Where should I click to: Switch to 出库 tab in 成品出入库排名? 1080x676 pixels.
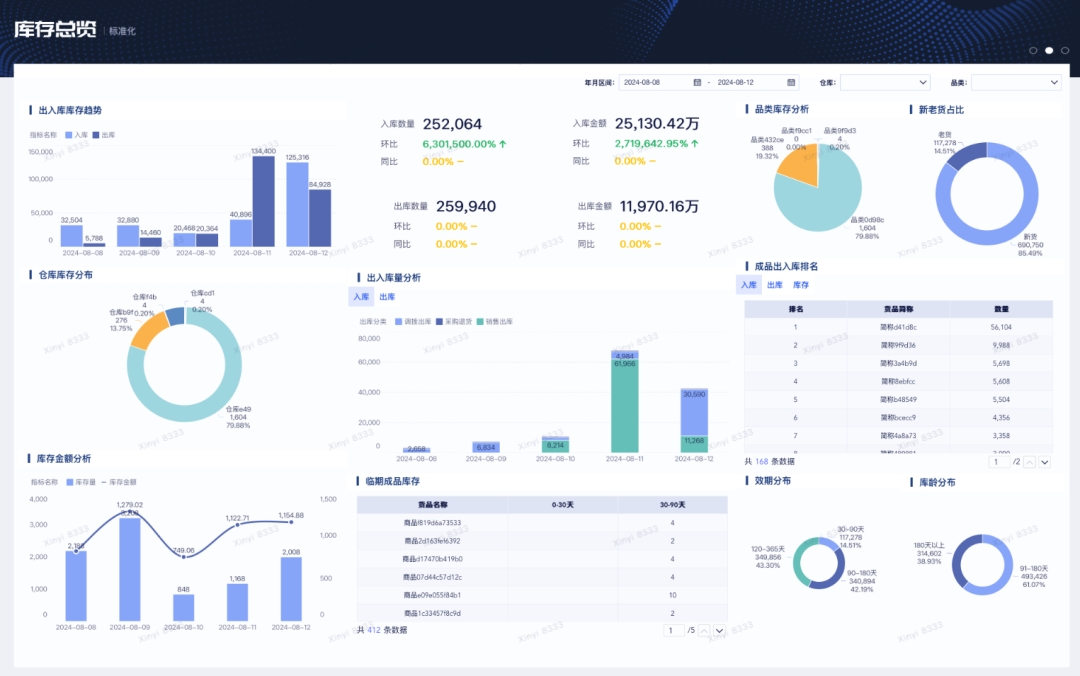coord(775,285)
